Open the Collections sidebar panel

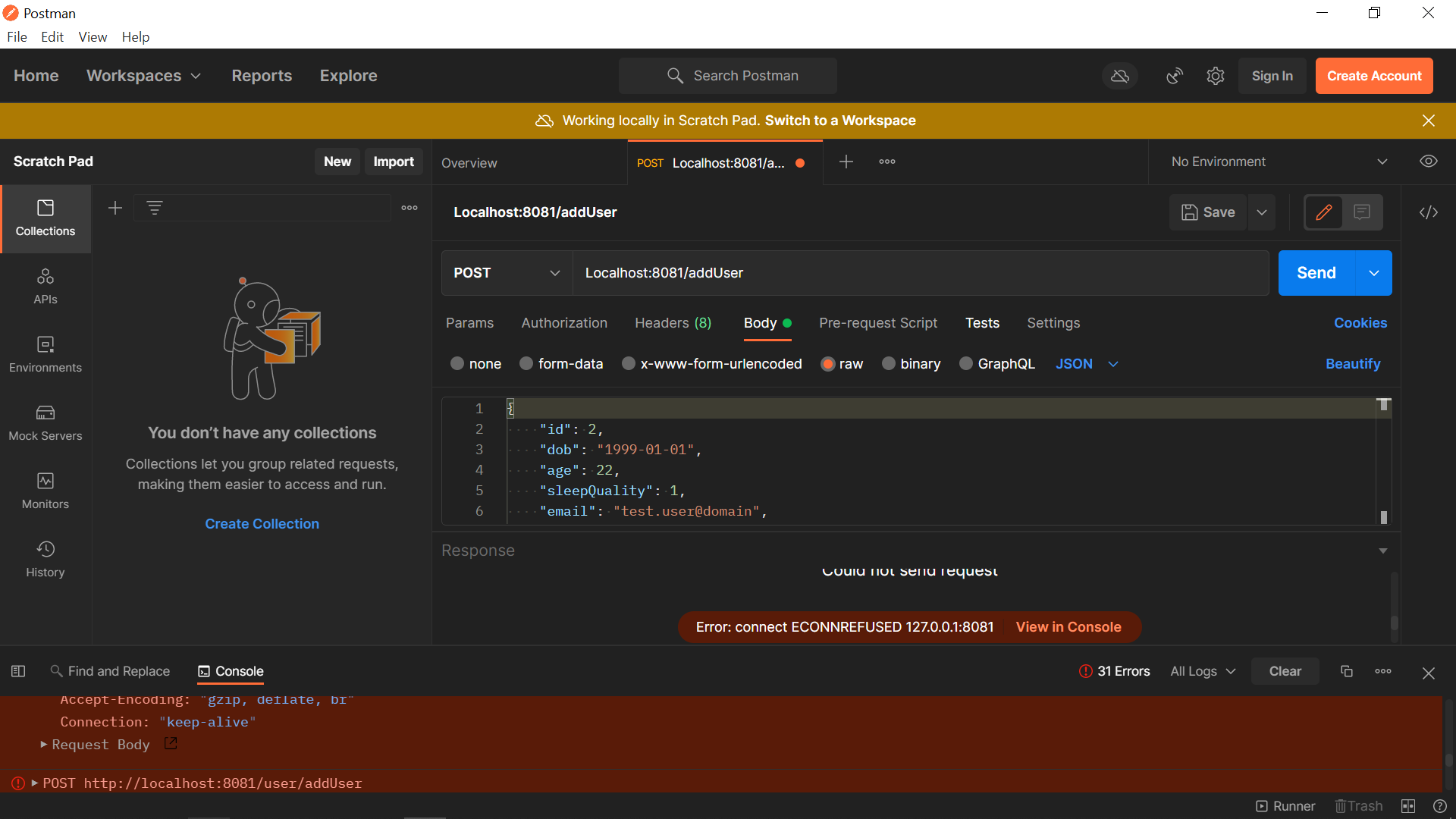click(x=45, y=218)
